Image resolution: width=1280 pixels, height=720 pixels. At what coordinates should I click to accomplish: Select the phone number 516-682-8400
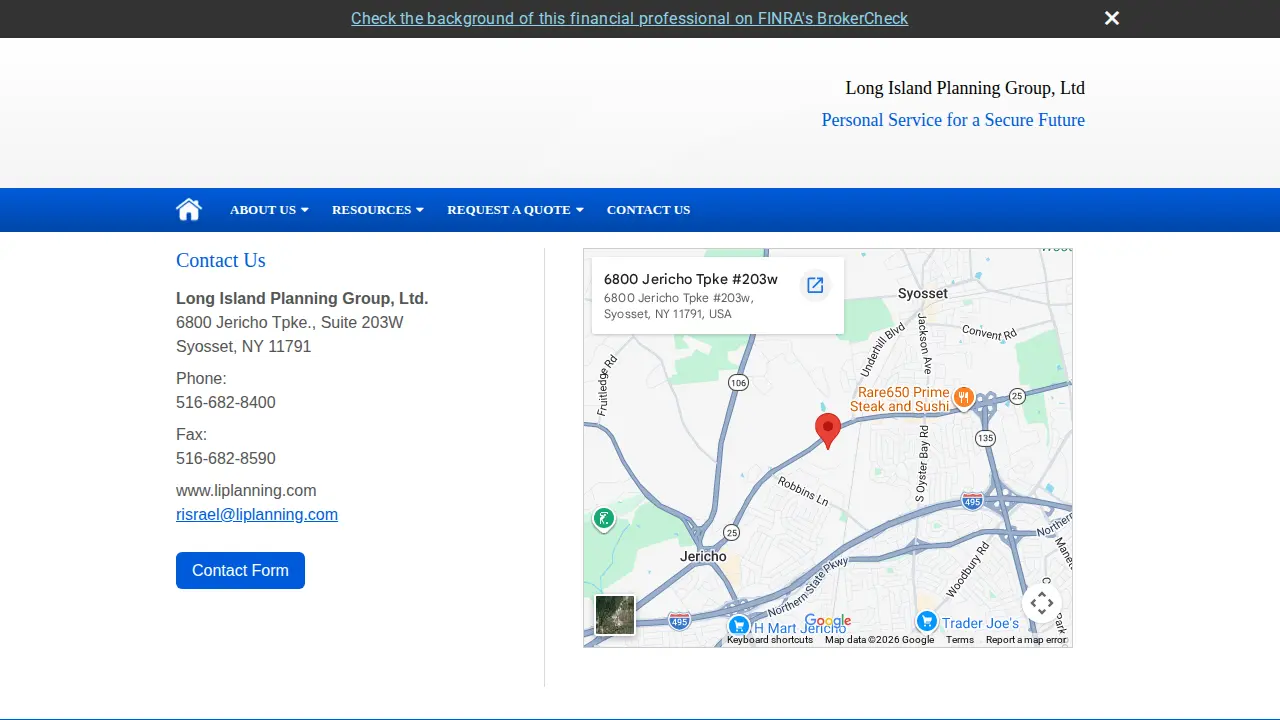(x=226, y=402)
